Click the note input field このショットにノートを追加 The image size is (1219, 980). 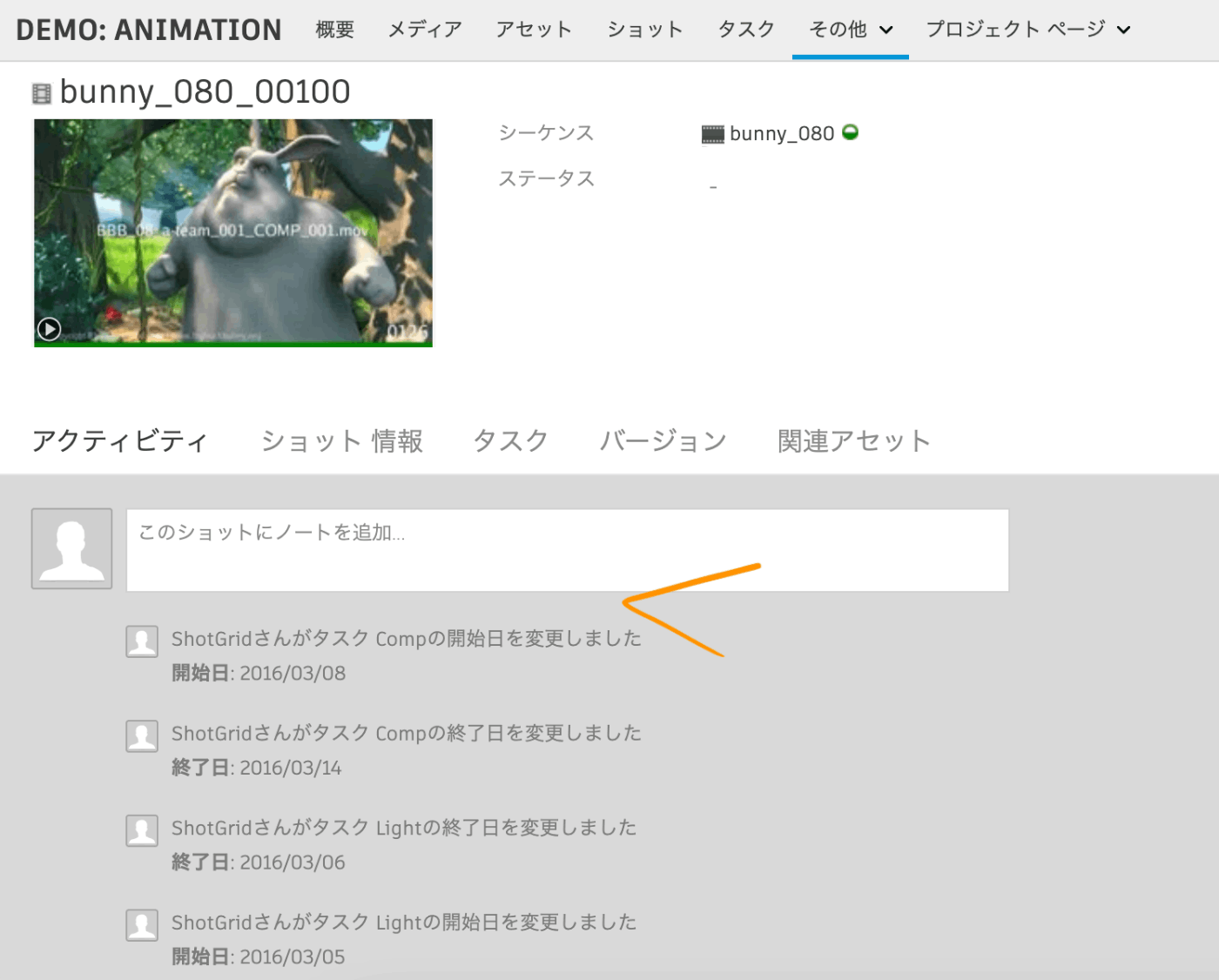(568, 550)
